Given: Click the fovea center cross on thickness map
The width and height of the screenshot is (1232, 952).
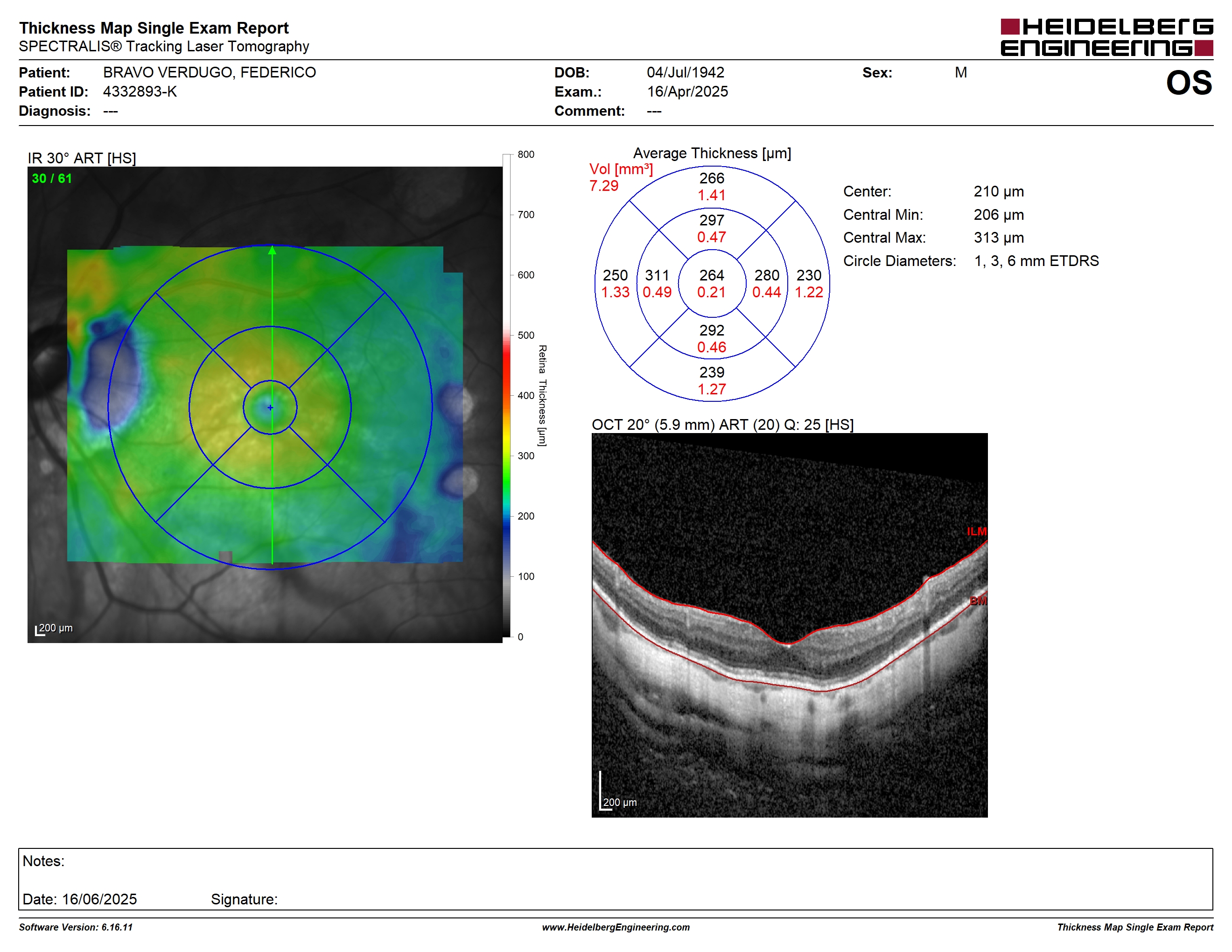Looking at the screenshot, I should click(270, 407).
